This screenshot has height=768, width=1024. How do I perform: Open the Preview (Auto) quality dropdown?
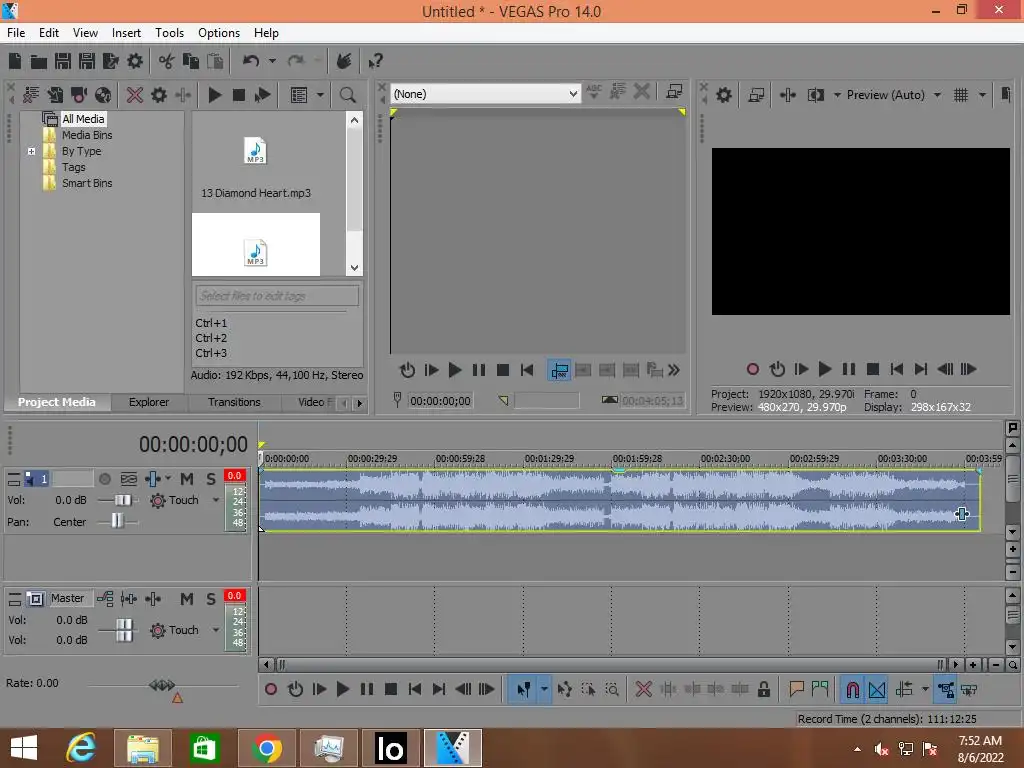pyautogui.click(x=938, y=95)
